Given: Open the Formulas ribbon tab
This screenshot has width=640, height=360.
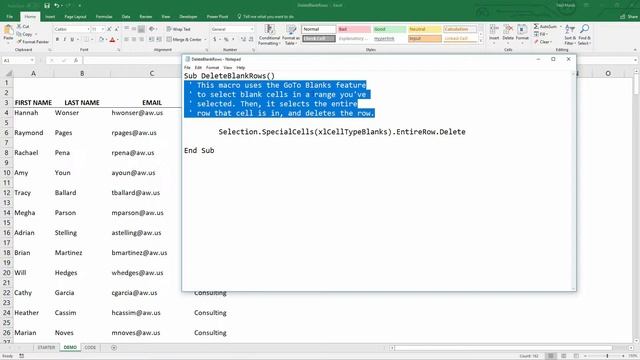Looking at the screenshot, I should (104, 17).
